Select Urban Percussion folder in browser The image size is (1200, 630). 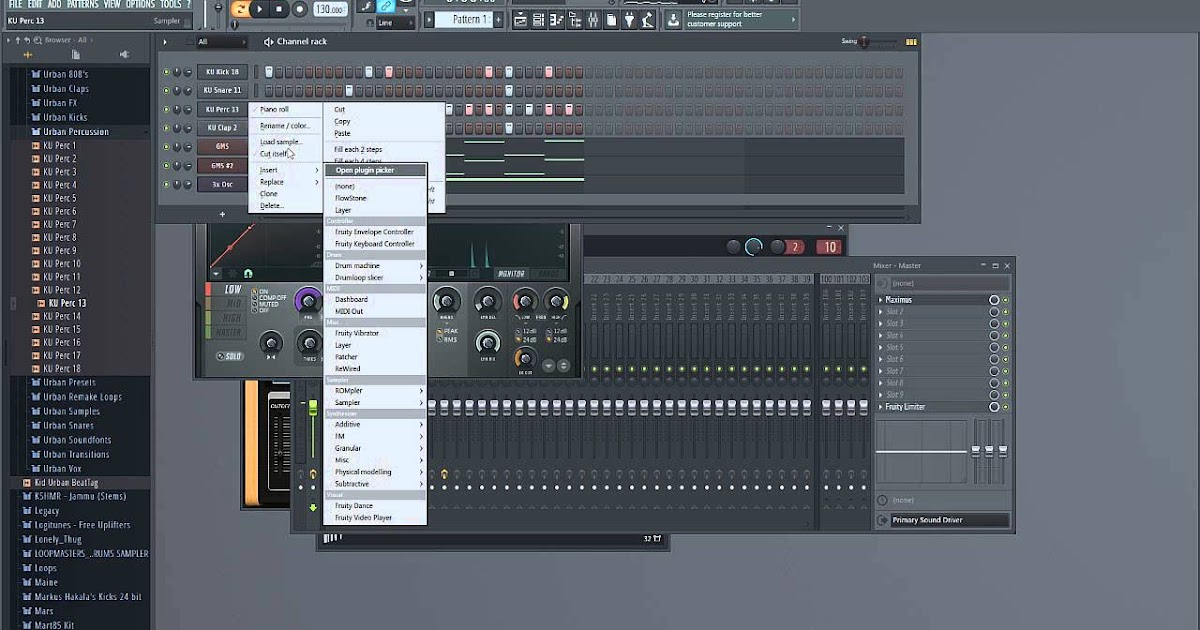point(76,132)
